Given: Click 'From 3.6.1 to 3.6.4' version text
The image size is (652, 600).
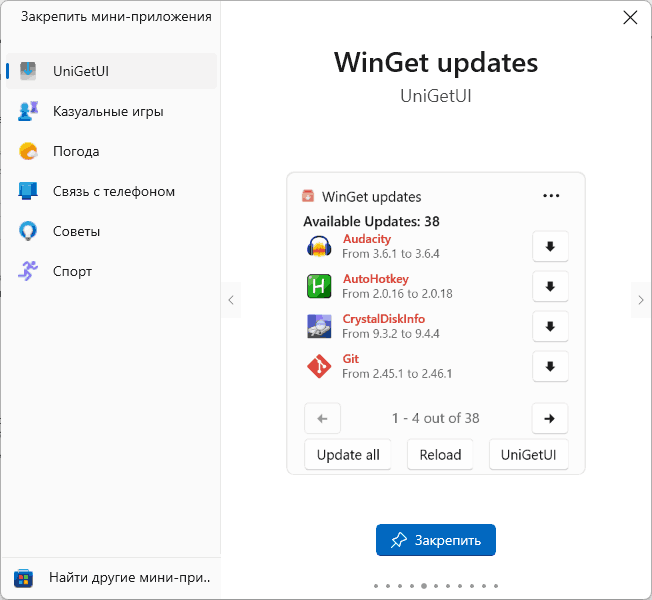Looking at the screenshot, I should tap(391, 254).
